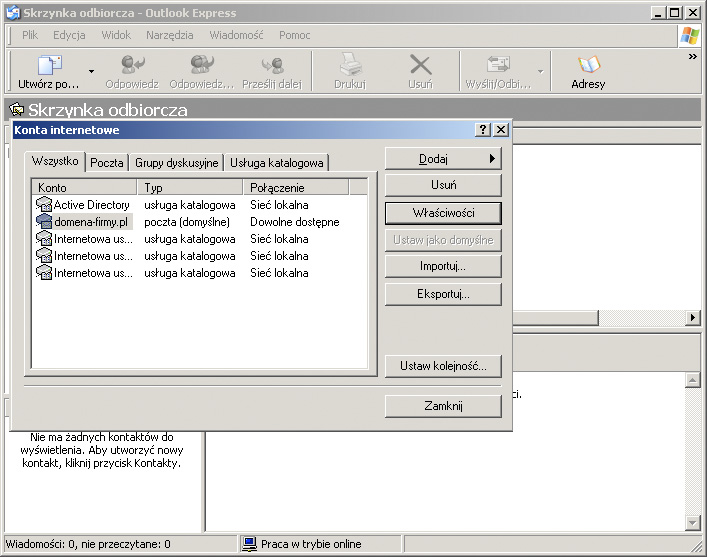The image size is (707, 557).
Task: Click the Prześlij dalej forward icon
Action: pyautogui.click(x=272, y=65)
